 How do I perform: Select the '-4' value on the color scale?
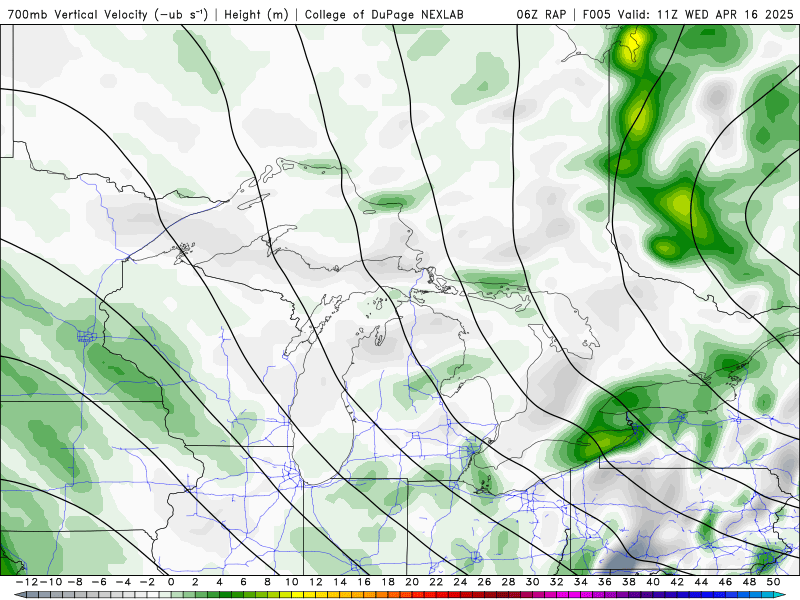point(123,582)
